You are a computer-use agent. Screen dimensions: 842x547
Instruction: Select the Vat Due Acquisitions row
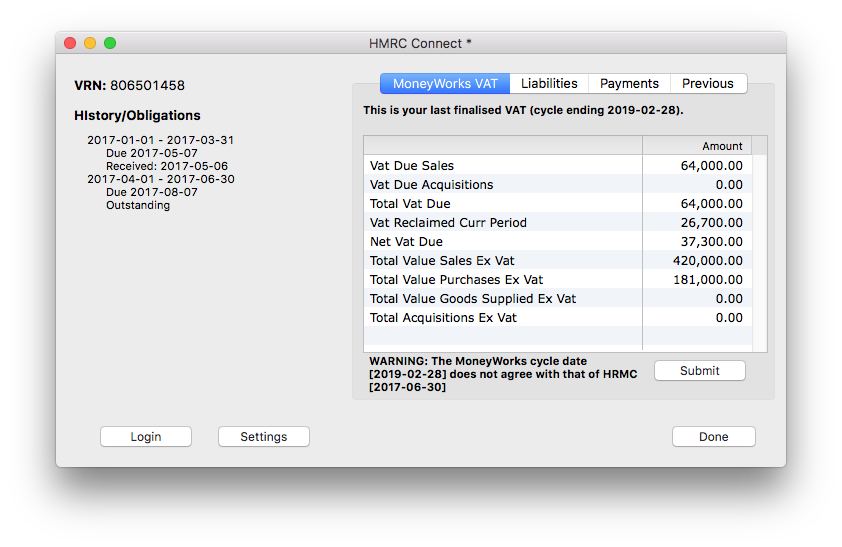click(558, 185)
